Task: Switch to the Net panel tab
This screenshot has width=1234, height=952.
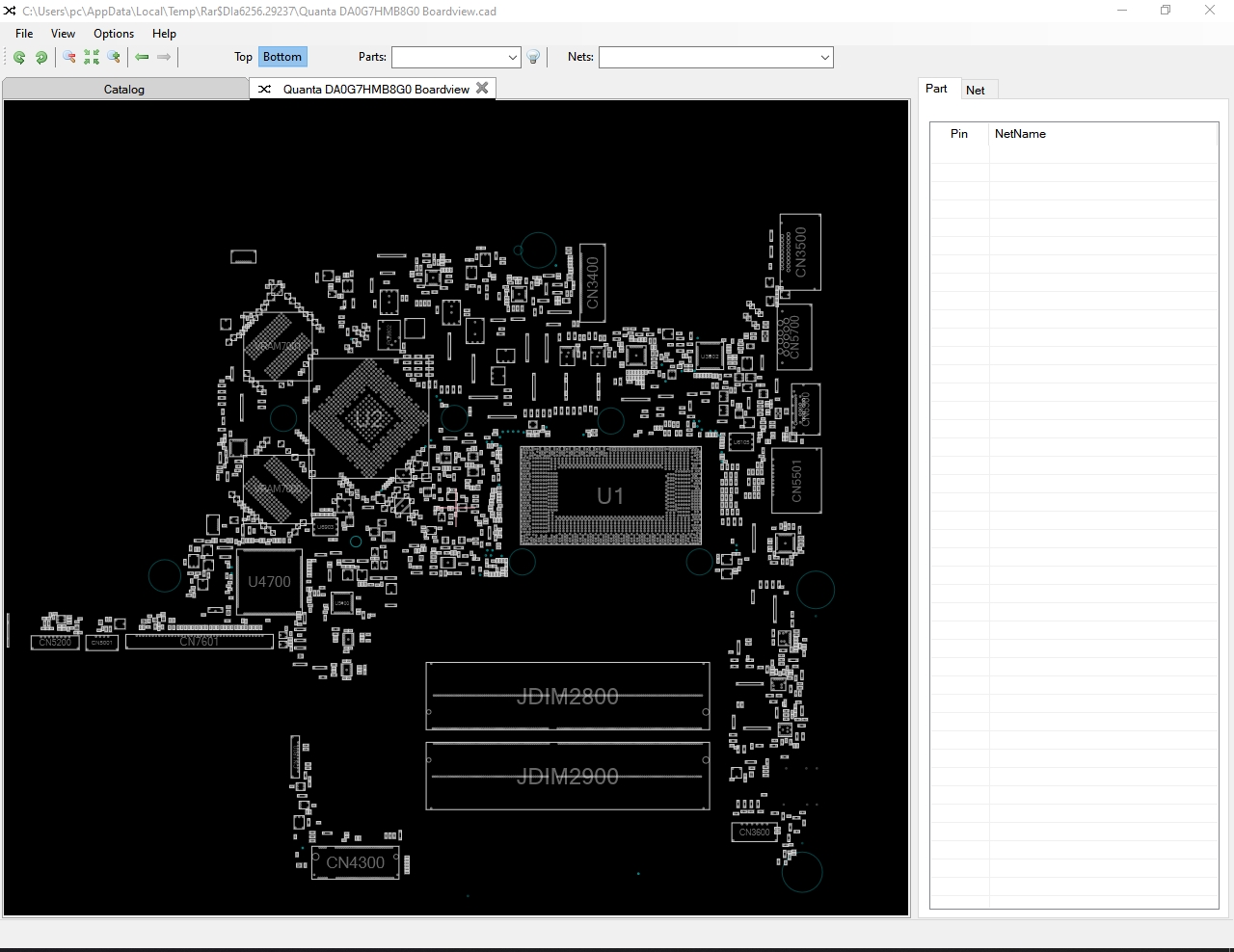Action: [976, 91]
